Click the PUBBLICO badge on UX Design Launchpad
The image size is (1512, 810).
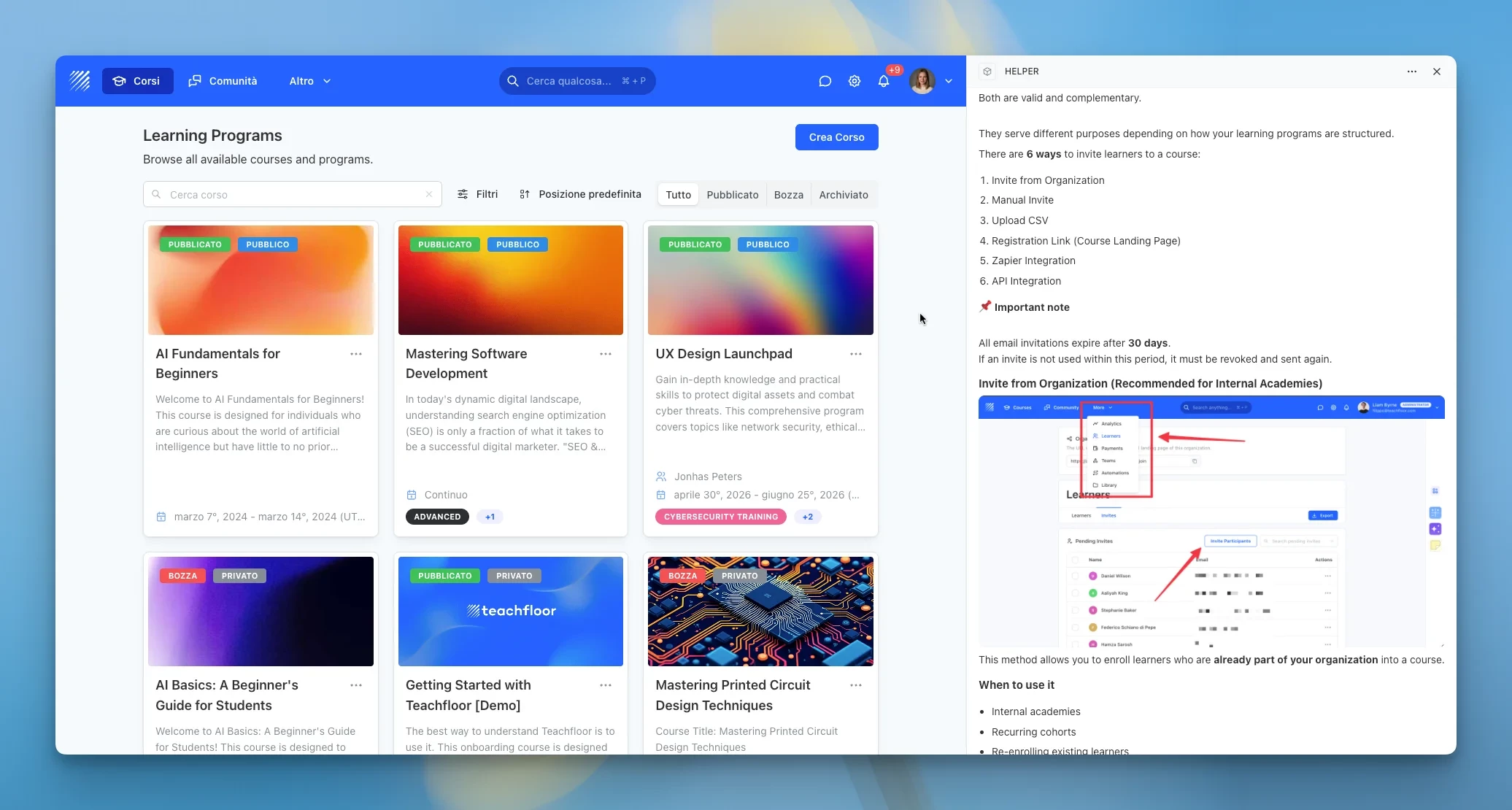click(x=768, y=244)
